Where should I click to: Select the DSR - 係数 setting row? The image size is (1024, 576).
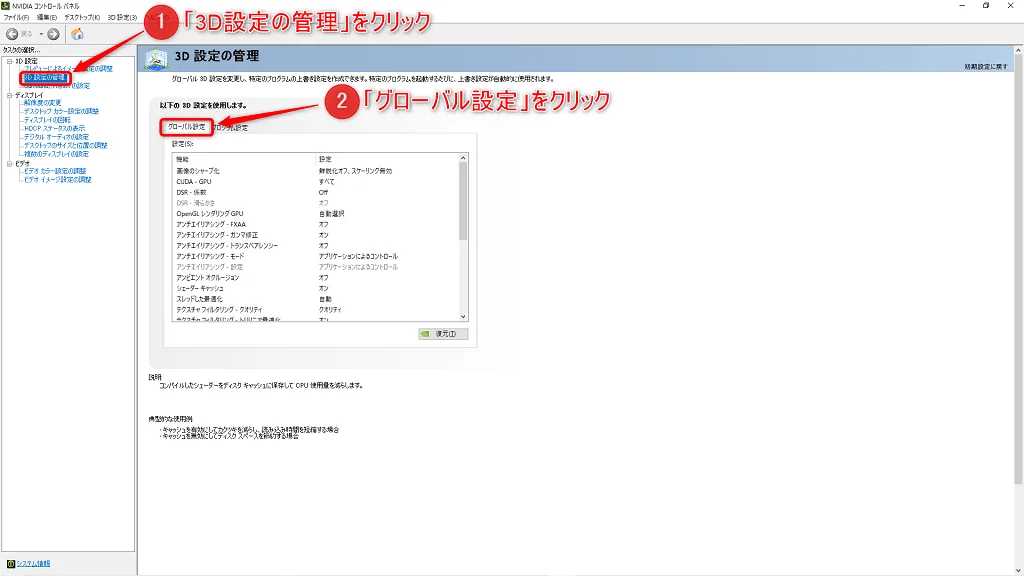pos(316,193)
